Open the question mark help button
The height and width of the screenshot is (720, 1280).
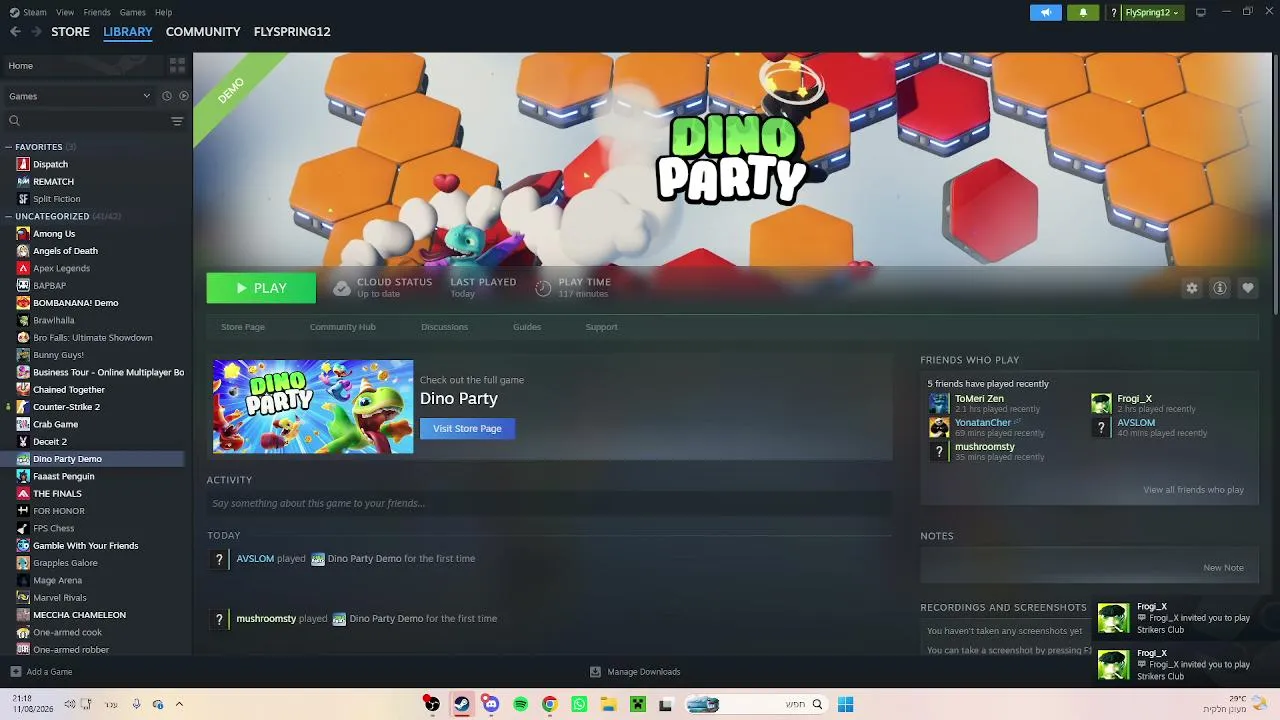click(1113, 13)
